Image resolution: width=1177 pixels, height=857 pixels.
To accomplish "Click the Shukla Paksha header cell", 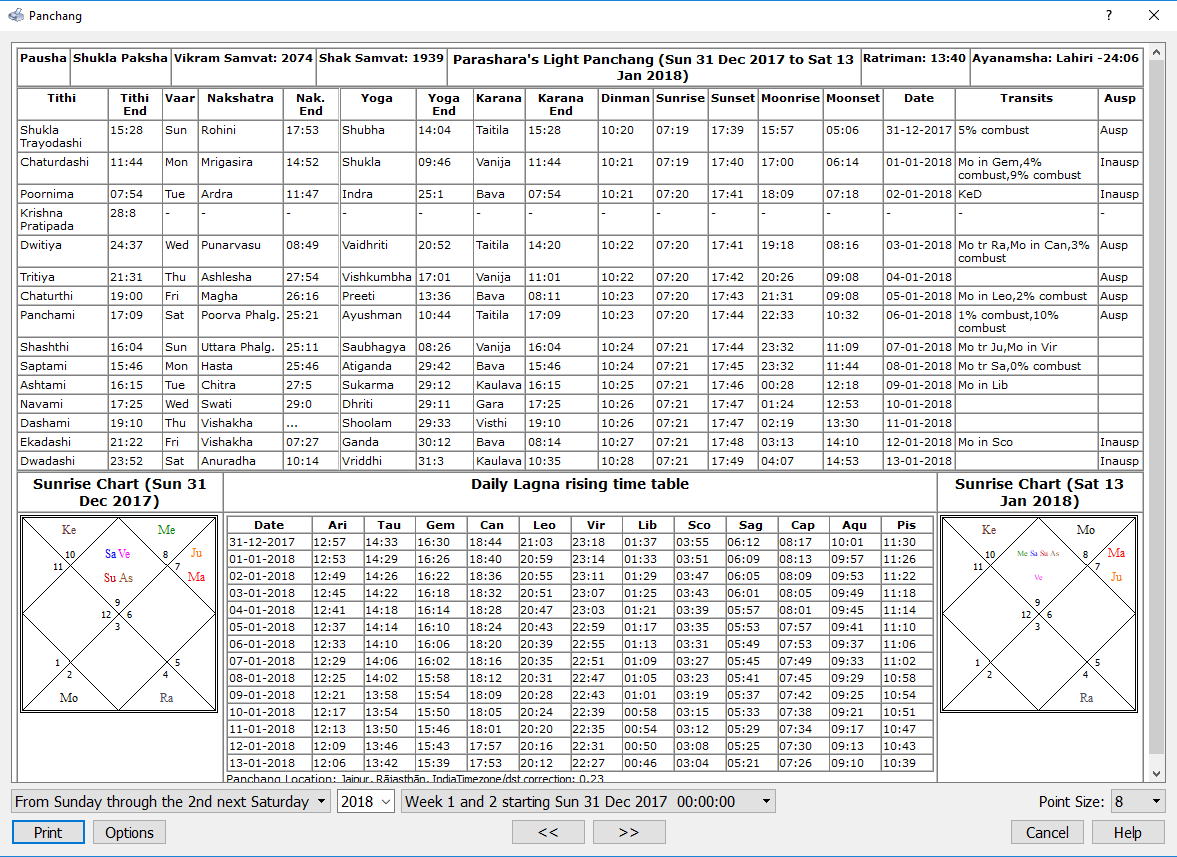I will (120, 67).
